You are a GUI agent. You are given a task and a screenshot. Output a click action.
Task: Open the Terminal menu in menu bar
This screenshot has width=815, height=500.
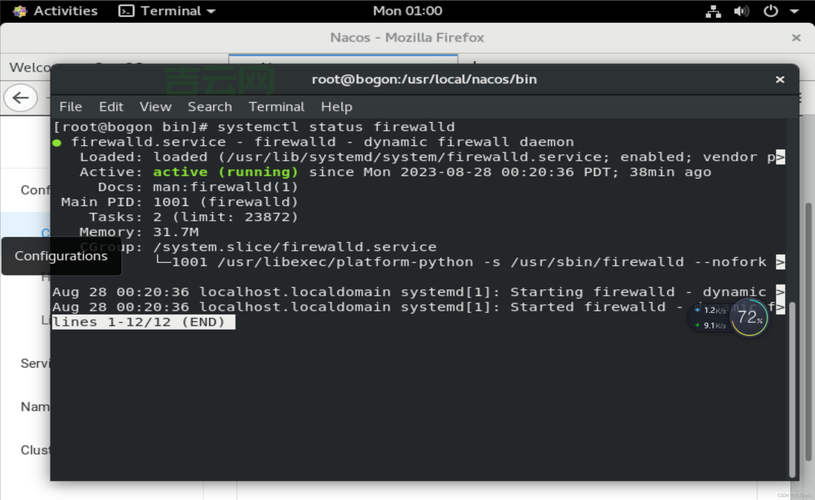276,107
